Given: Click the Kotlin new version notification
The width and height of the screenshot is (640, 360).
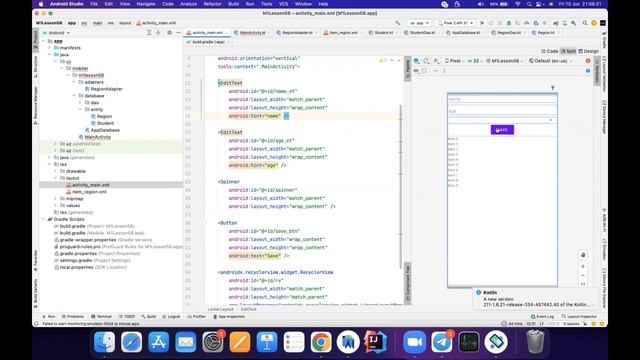Looking at the screenshot, I should pyautogui.click(x=536, y=299).
